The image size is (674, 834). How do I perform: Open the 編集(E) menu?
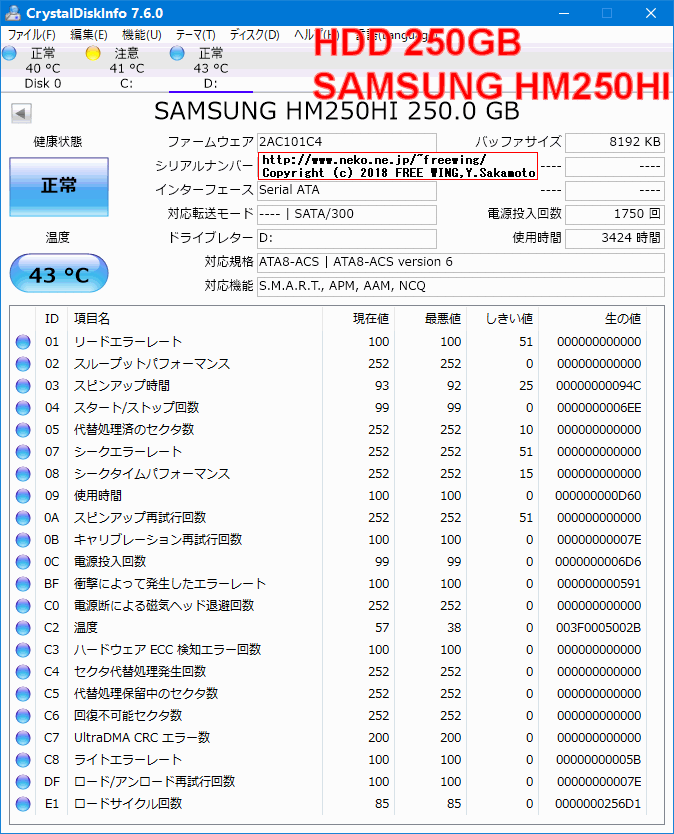[89, 35]
